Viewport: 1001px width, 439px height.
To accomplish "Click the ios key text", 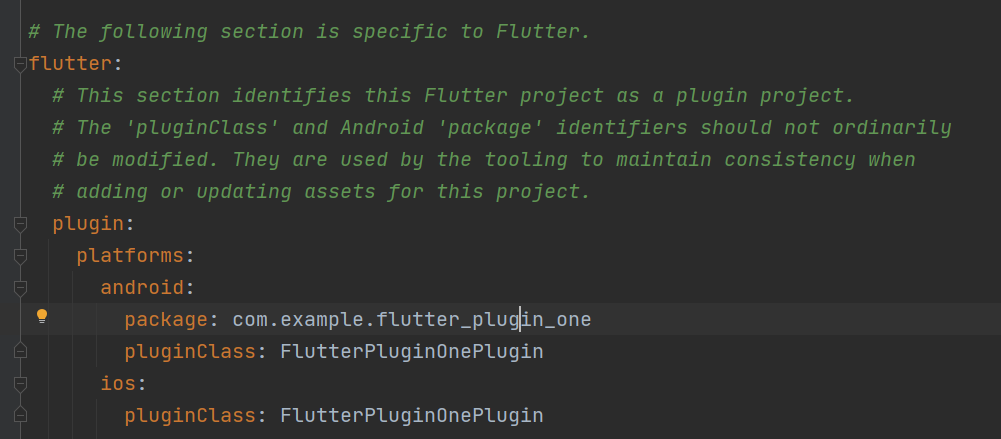I will click(118, 383).
